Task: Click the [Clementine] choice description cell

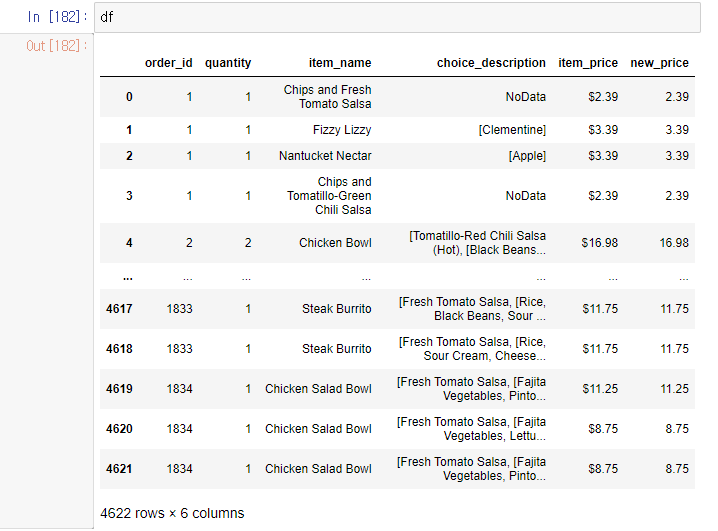Action: [512, 130]
